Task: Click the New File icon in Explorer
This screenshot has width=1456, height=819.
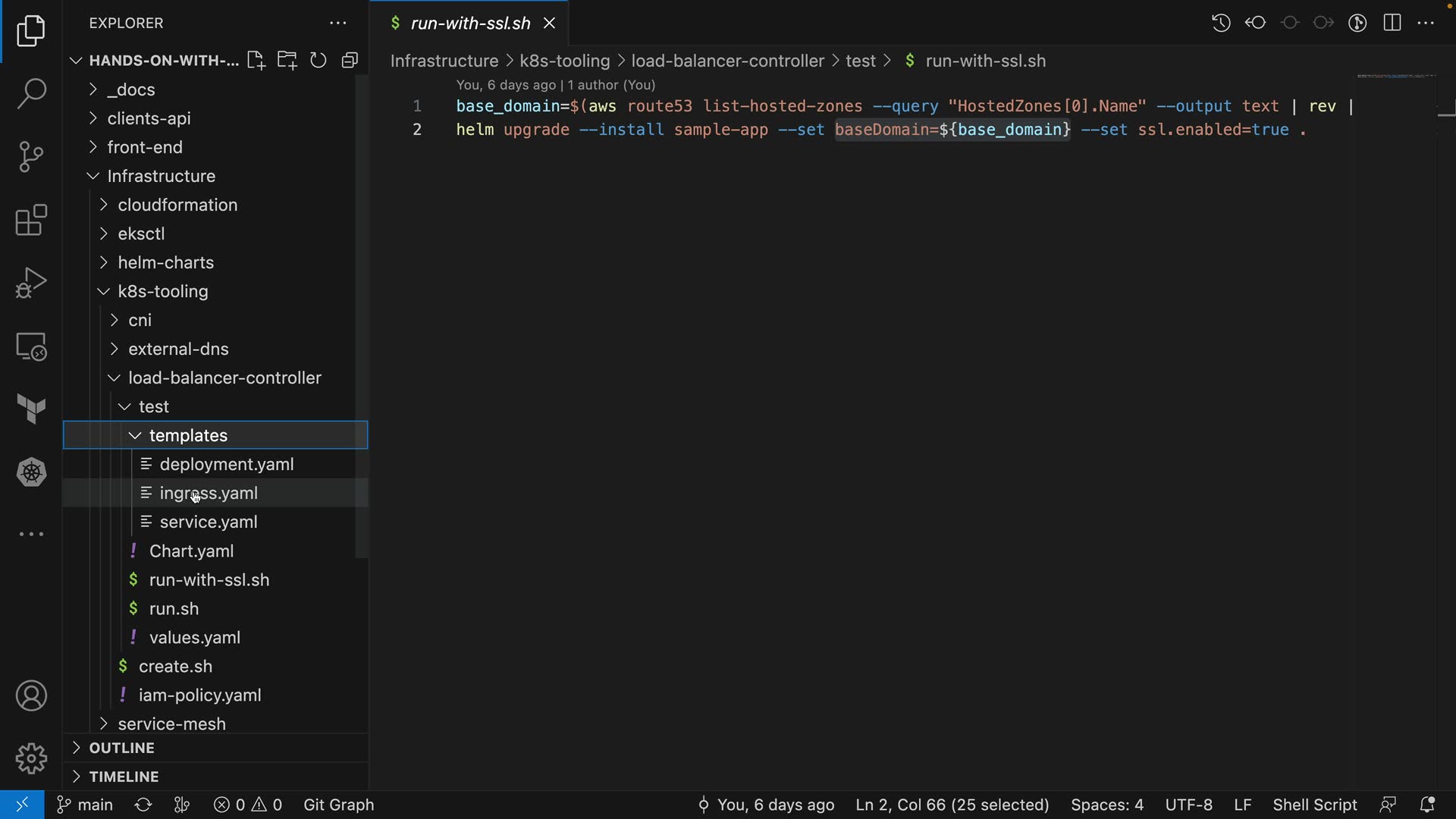Action: [256, 61]
